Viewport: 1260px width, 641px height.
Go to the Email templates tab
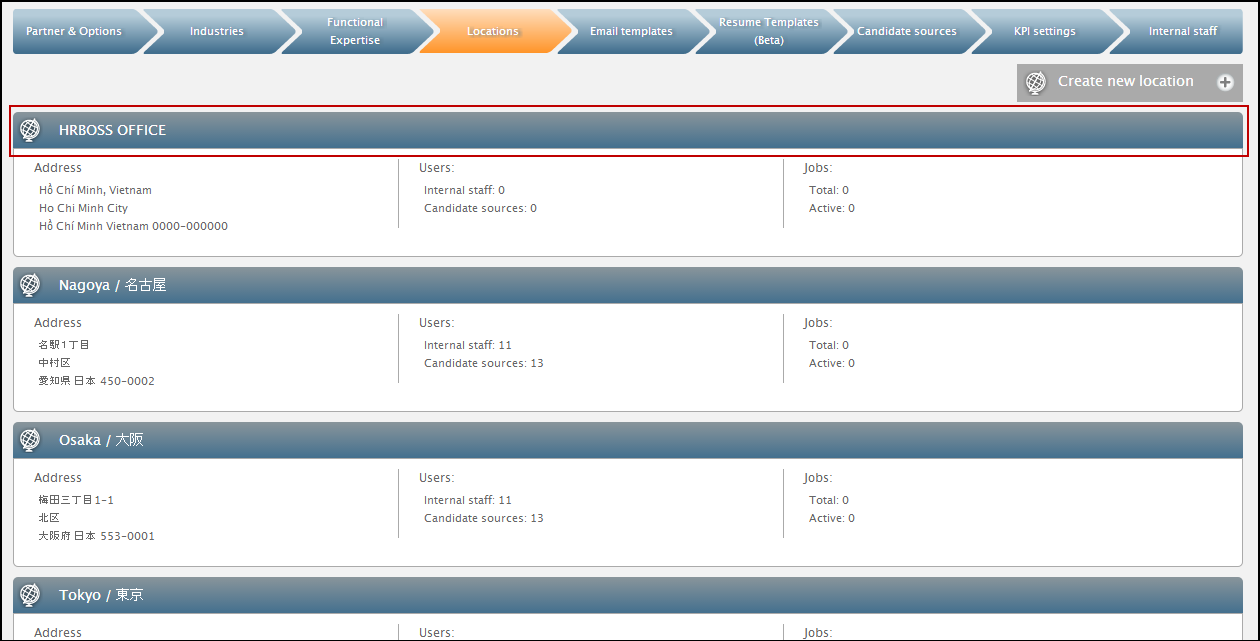(631, 31)
